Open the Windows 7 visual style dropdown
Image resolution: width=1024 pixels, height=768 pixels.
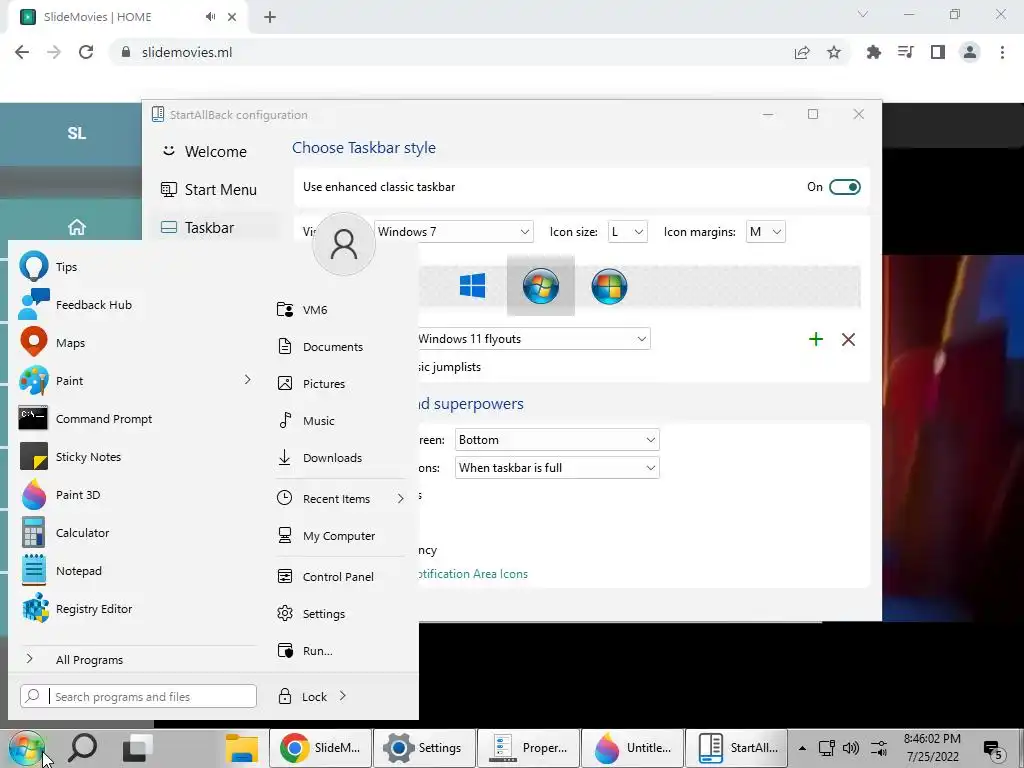[x=454, y=232]
